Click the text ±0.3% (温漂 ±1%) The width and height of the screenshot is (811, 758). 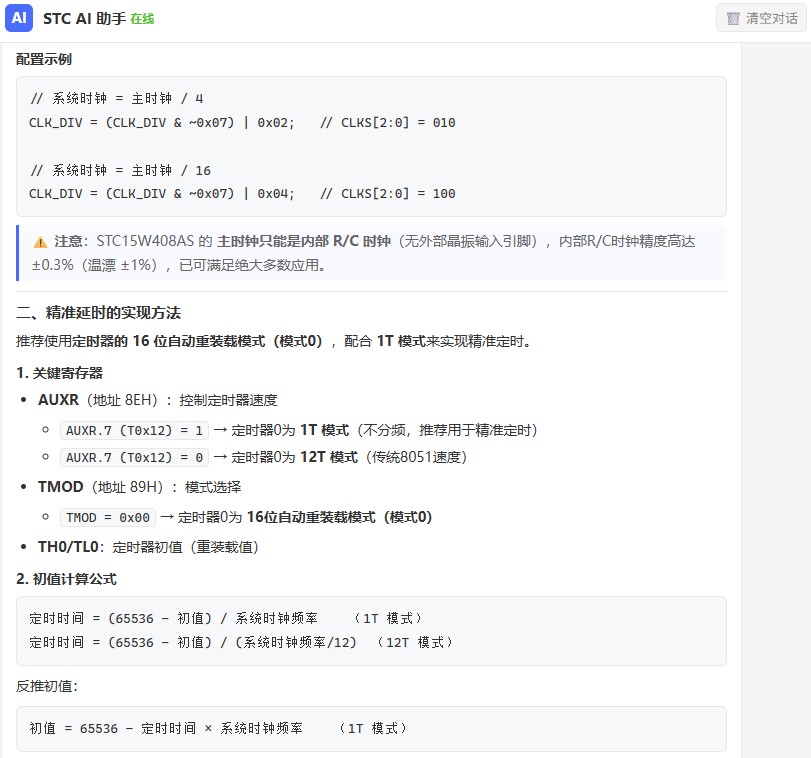94,265
